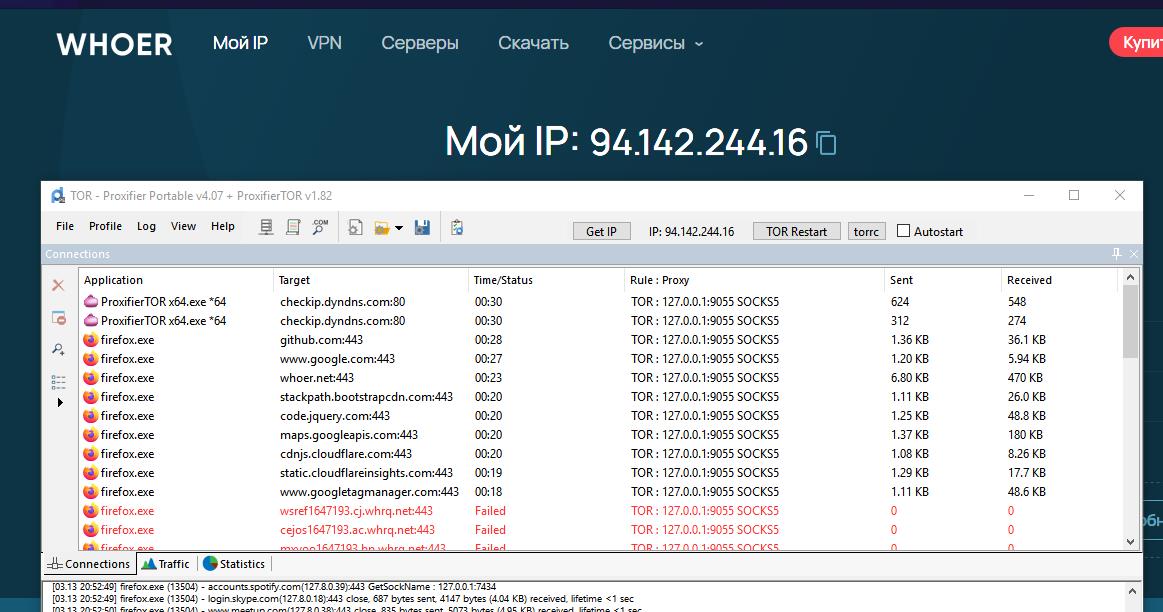Click the list view icon in sidebar
Image resolution: width=1163 pixels, height=612 pixels.
[x=59, y=382]
